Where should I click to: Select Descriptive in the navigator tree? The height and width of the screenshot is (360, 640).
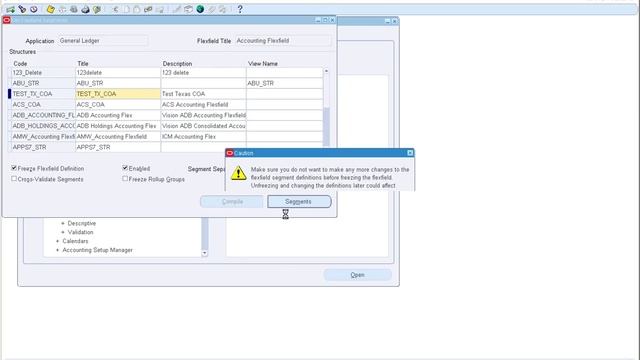point(82,223)
